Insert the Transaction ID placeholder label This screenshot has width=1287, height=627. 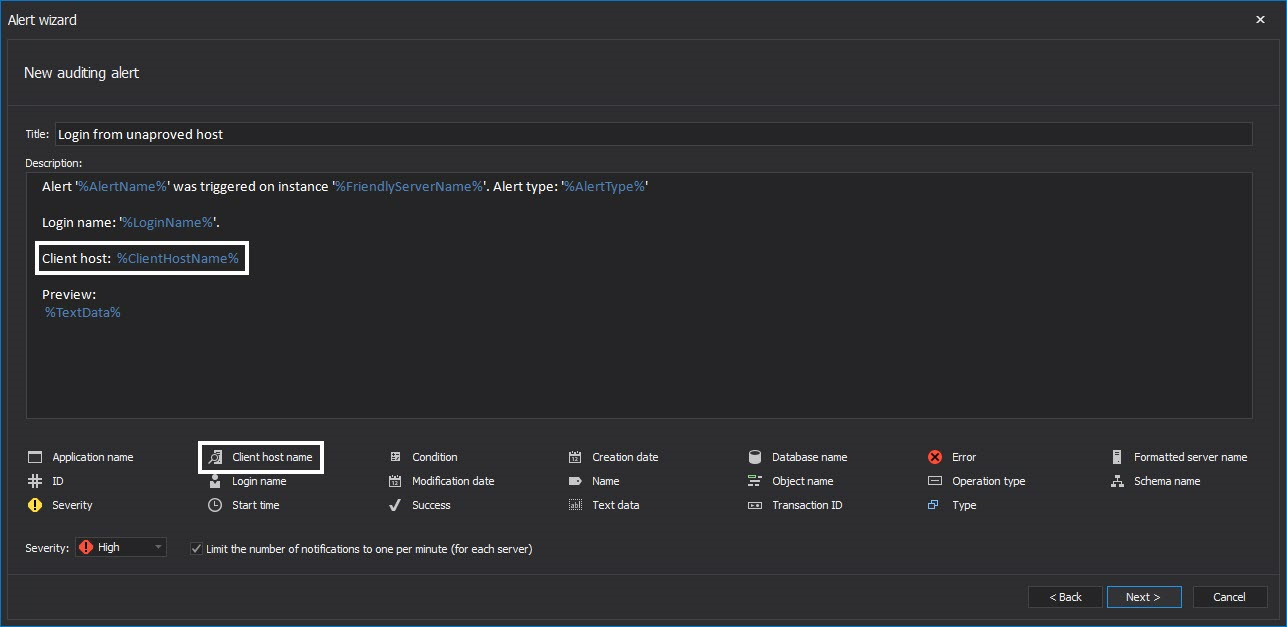pyautogui.click(x=807, y=505)
